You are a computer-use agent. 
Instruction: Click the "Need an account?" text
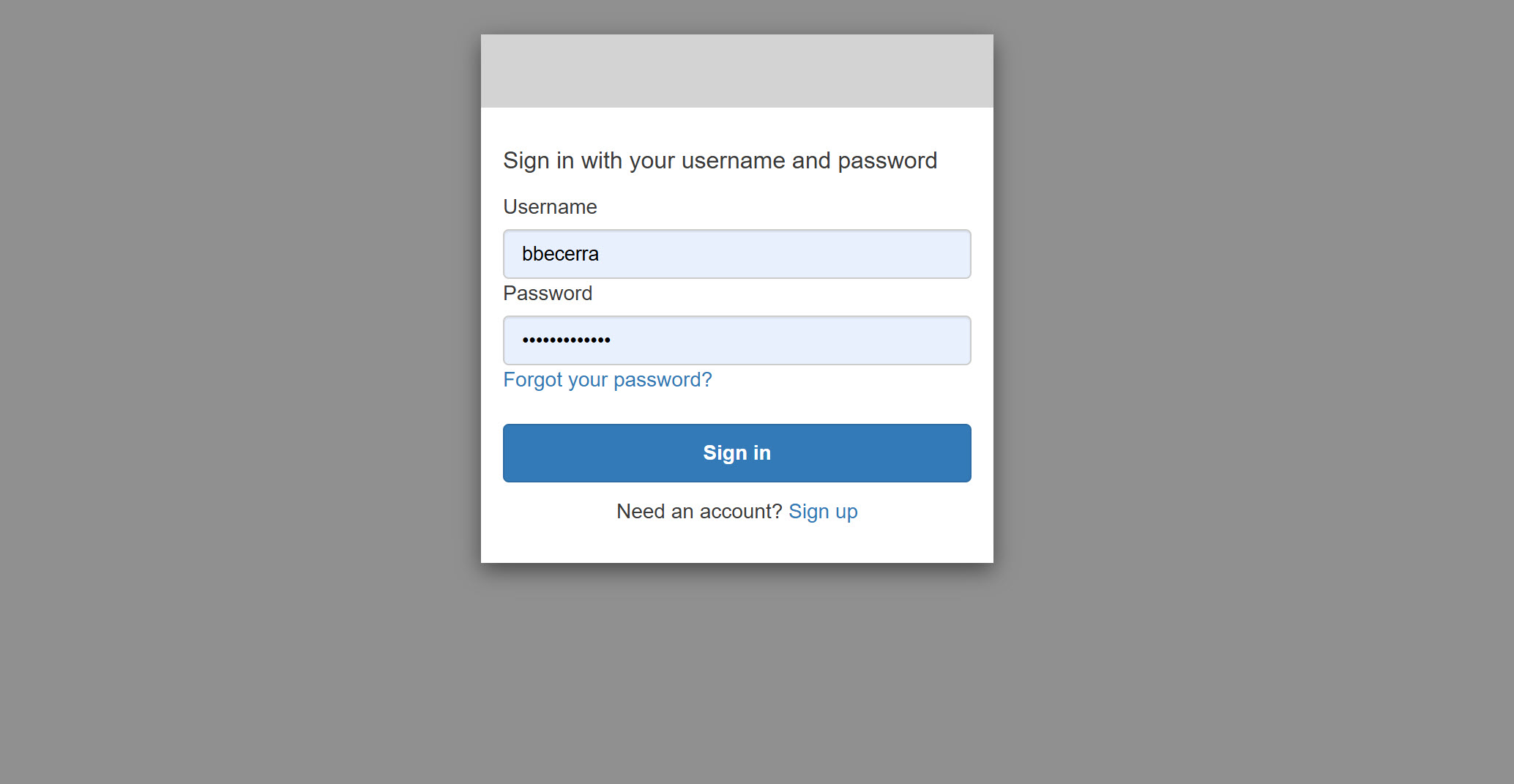tap(699, 512)
